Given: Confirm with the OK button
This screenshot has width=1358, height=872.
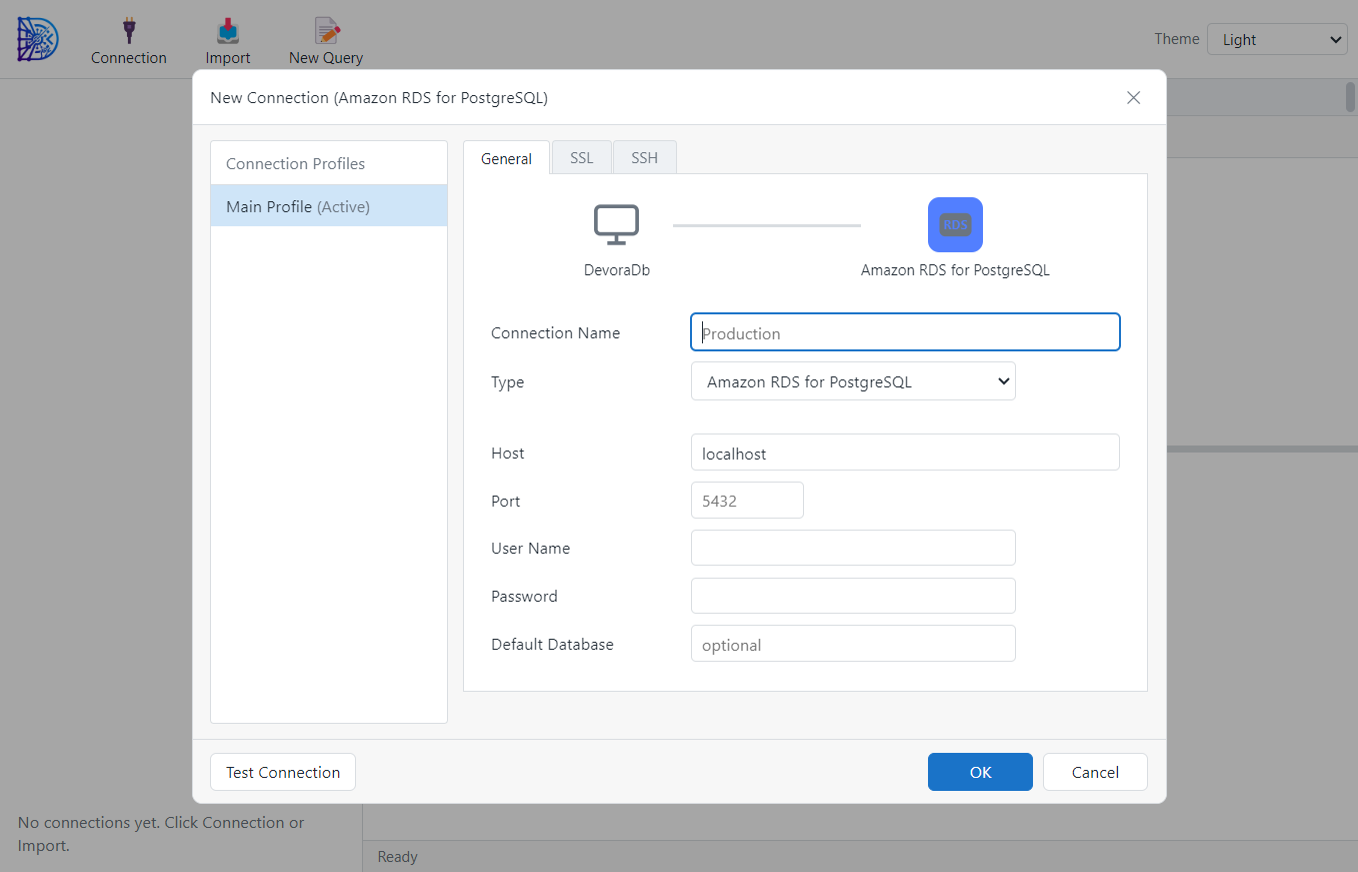Looking at the screenshot, I should coord(980,772).
